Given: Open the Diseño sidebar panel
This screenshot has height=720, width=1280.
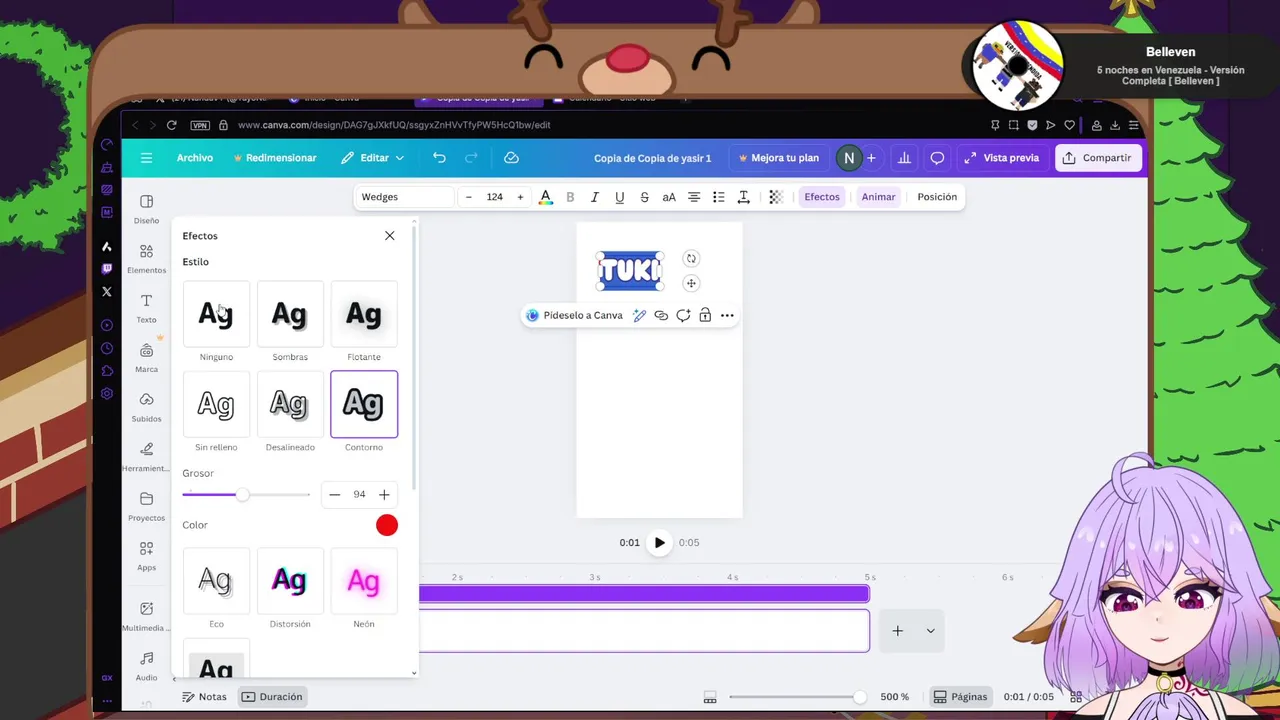Looking at the screenshot, I should 146,209.
